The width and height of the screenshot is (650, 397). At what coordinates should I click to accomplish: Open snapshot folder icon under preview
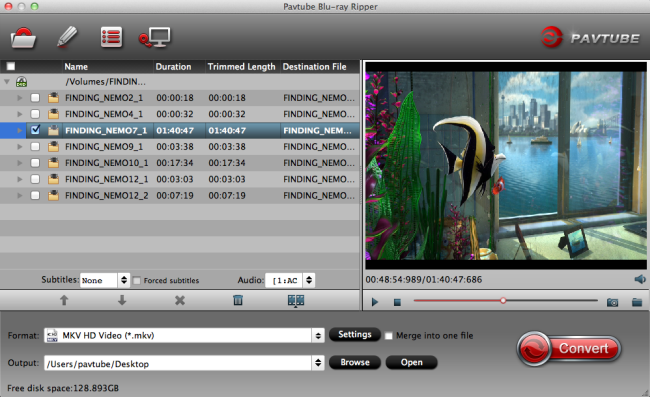pyautogui.click(x=637, y=302)
